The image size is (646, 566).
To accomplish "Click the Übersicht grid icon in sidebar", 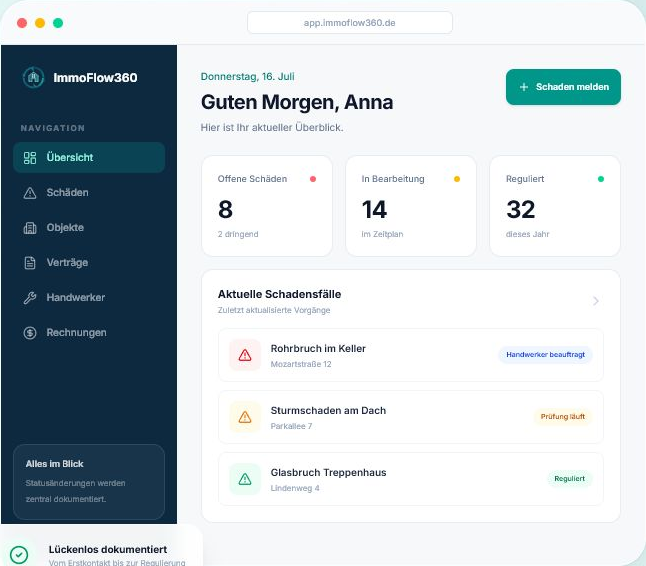I will point(30,158).
